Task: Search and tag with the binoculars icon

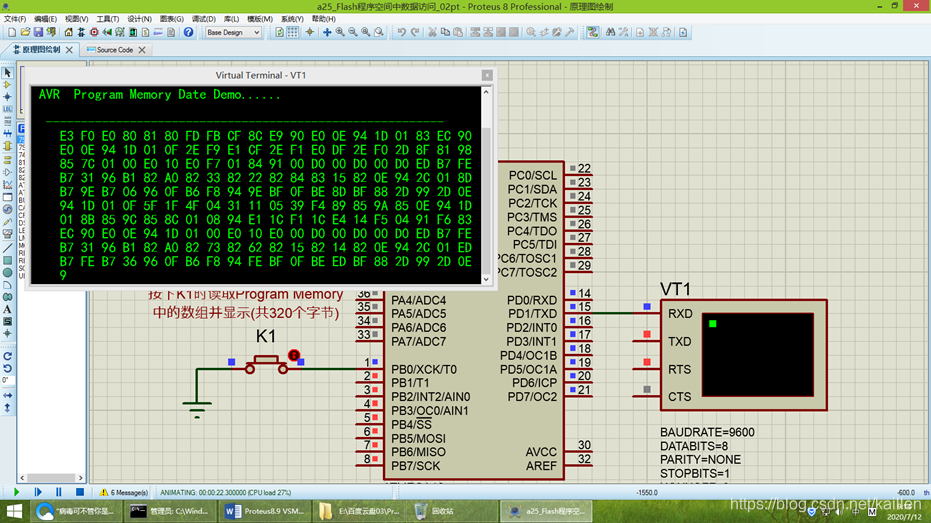Action: point(610,32)
